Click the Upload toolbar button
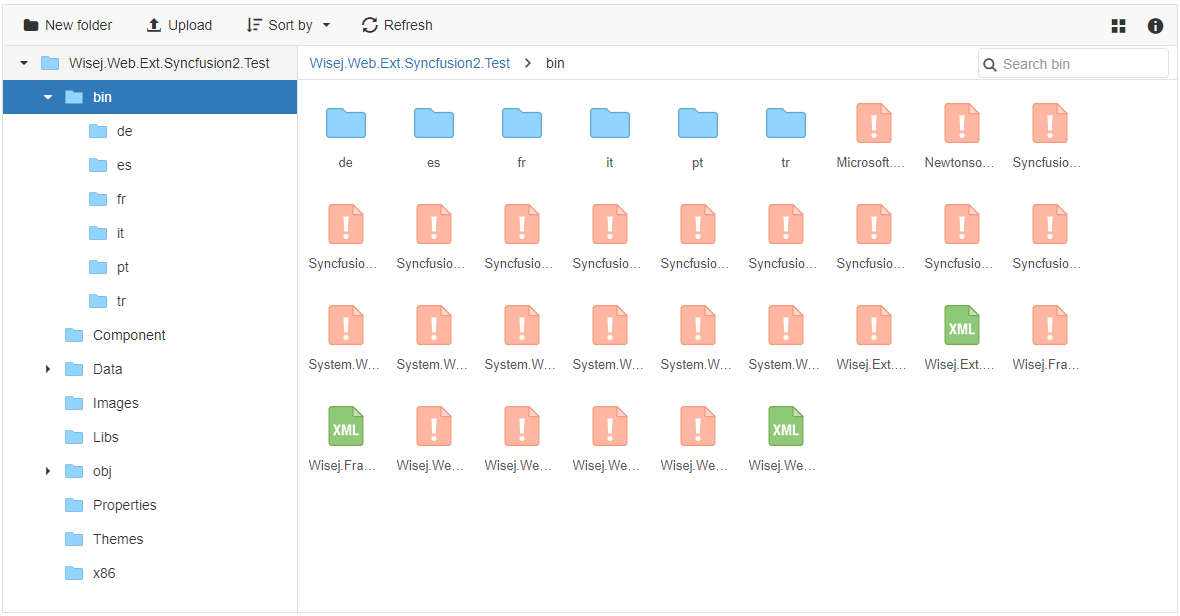 click(179, 25)
